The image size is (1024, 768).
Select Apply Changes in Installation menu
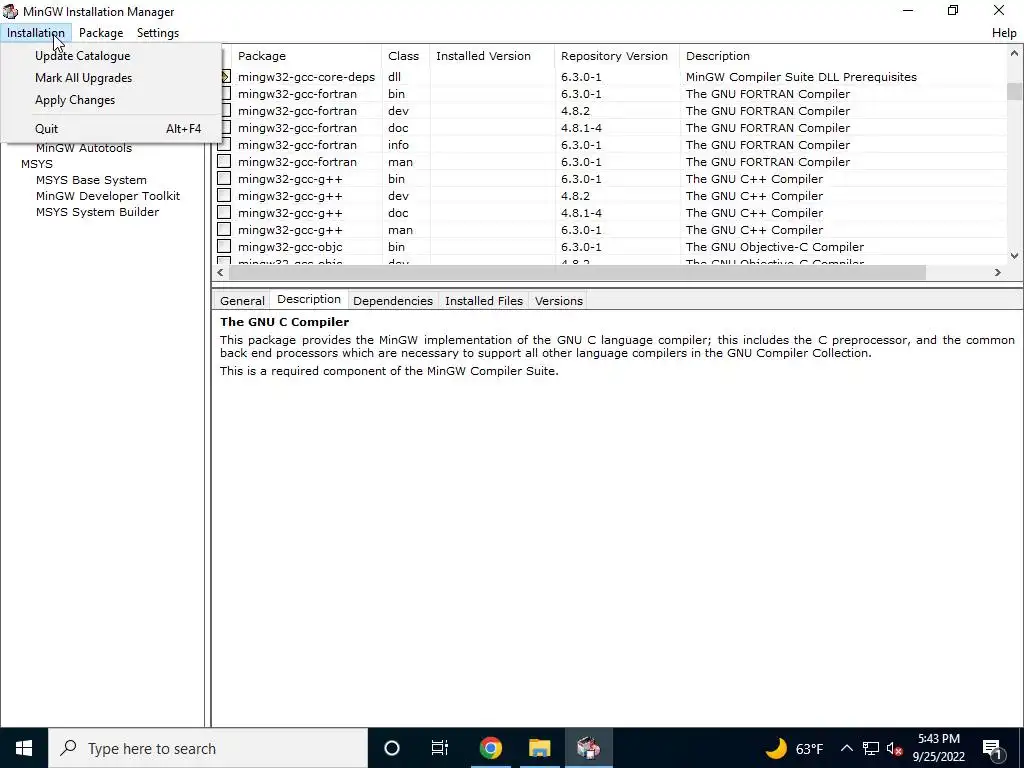pos(75,100)
